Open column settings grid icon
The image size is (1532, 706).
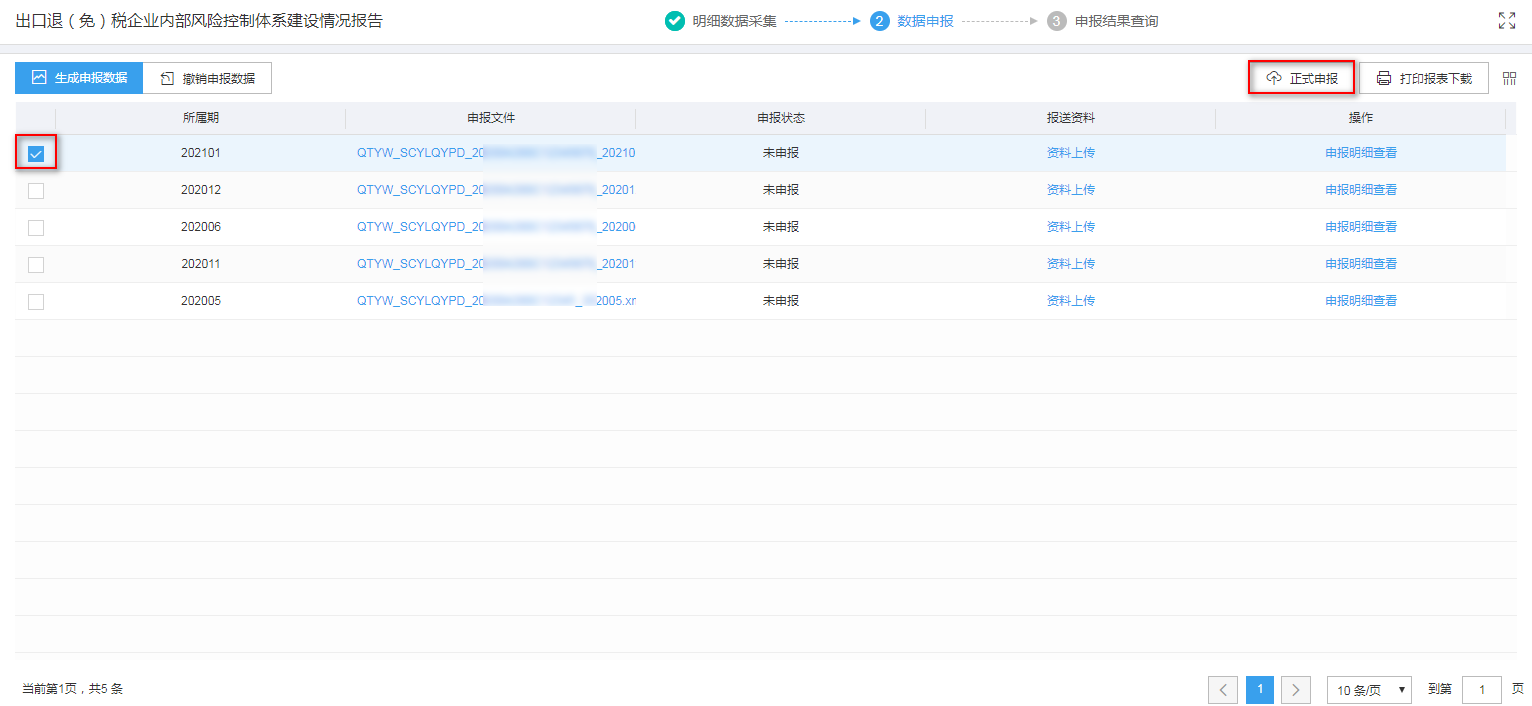[x=1510, y=78]
